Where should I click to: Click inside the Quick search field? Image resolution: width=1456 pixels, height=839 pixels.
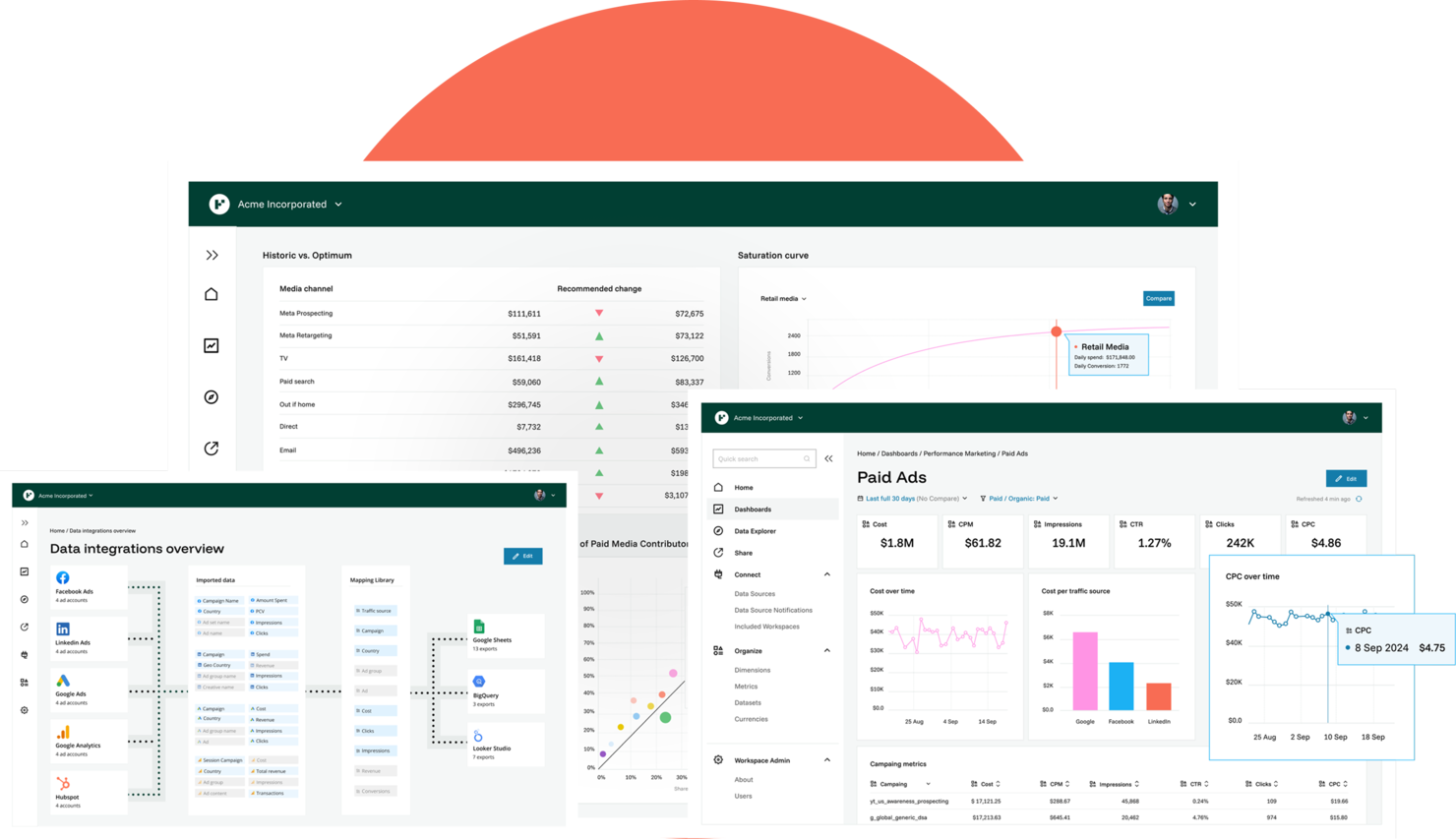[x=762, y=458]
